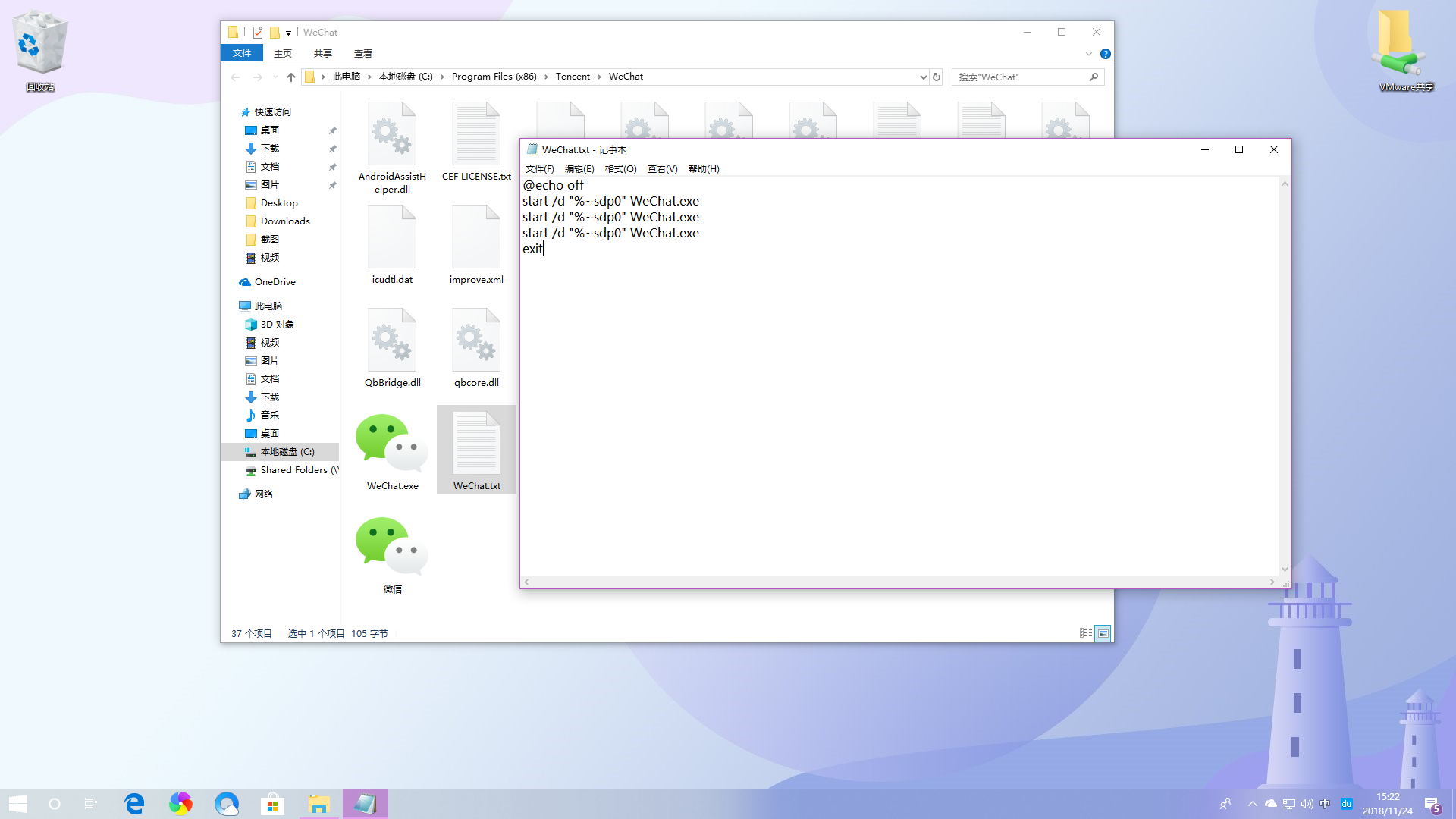The width and height of the screenshot is (1456, 819).
Task: Expand the ribbon with the chevron
Action: [1089, 54]
